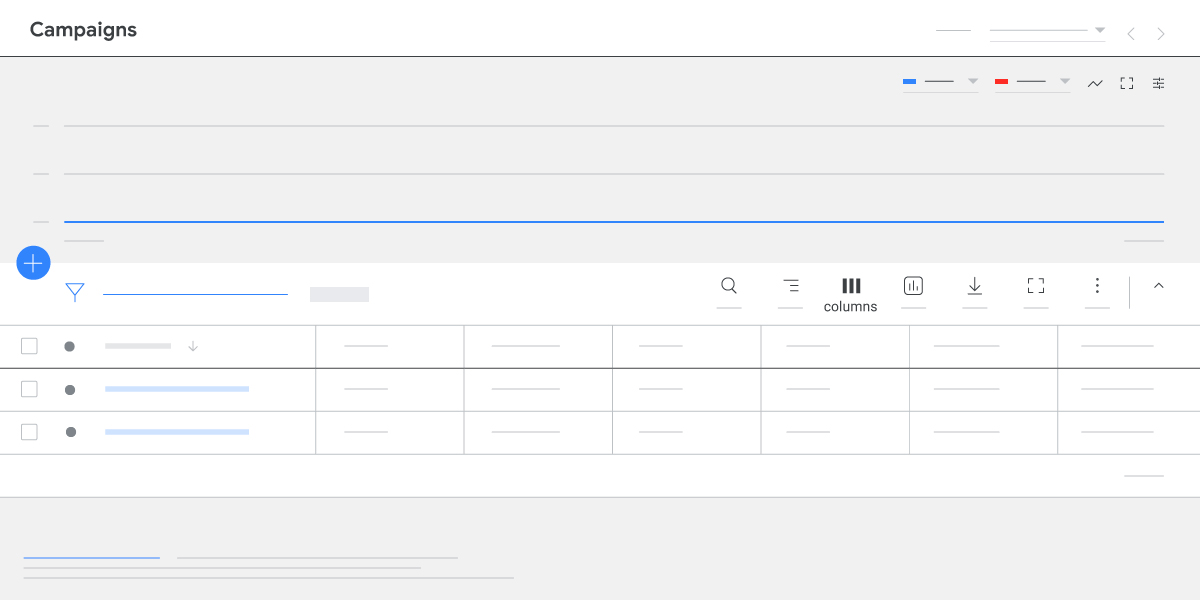Screen dimensions: 1200x600
Task: Open the filter funnel for campaigns
Action: tap(74, 291)
